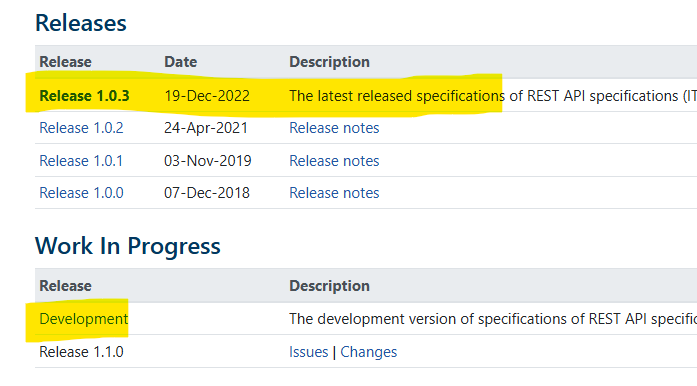Open the Release 1.0.1 link

click(x=81, y=161)
